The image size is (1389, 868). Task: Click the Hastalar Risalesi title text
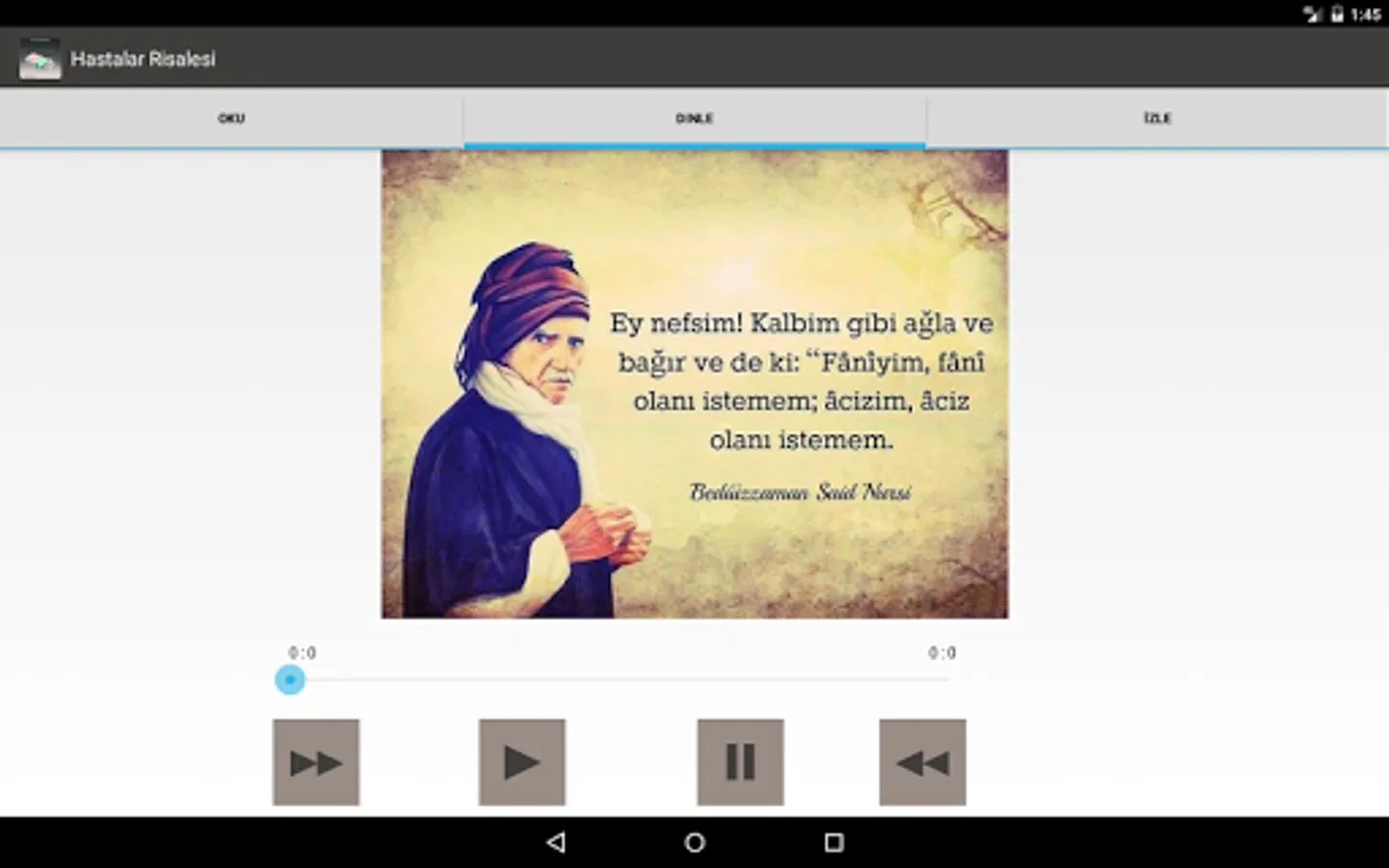143,59
